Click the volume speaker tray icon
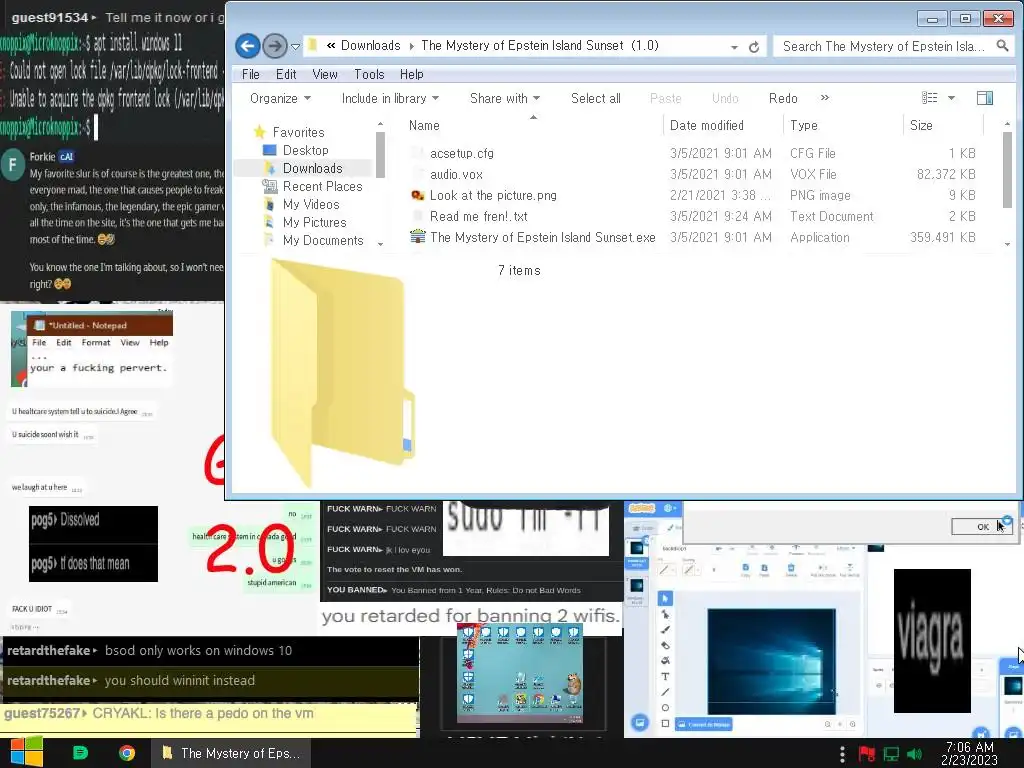The width and height of the screenshot is (1024, 768). click(x=915, y=754)
